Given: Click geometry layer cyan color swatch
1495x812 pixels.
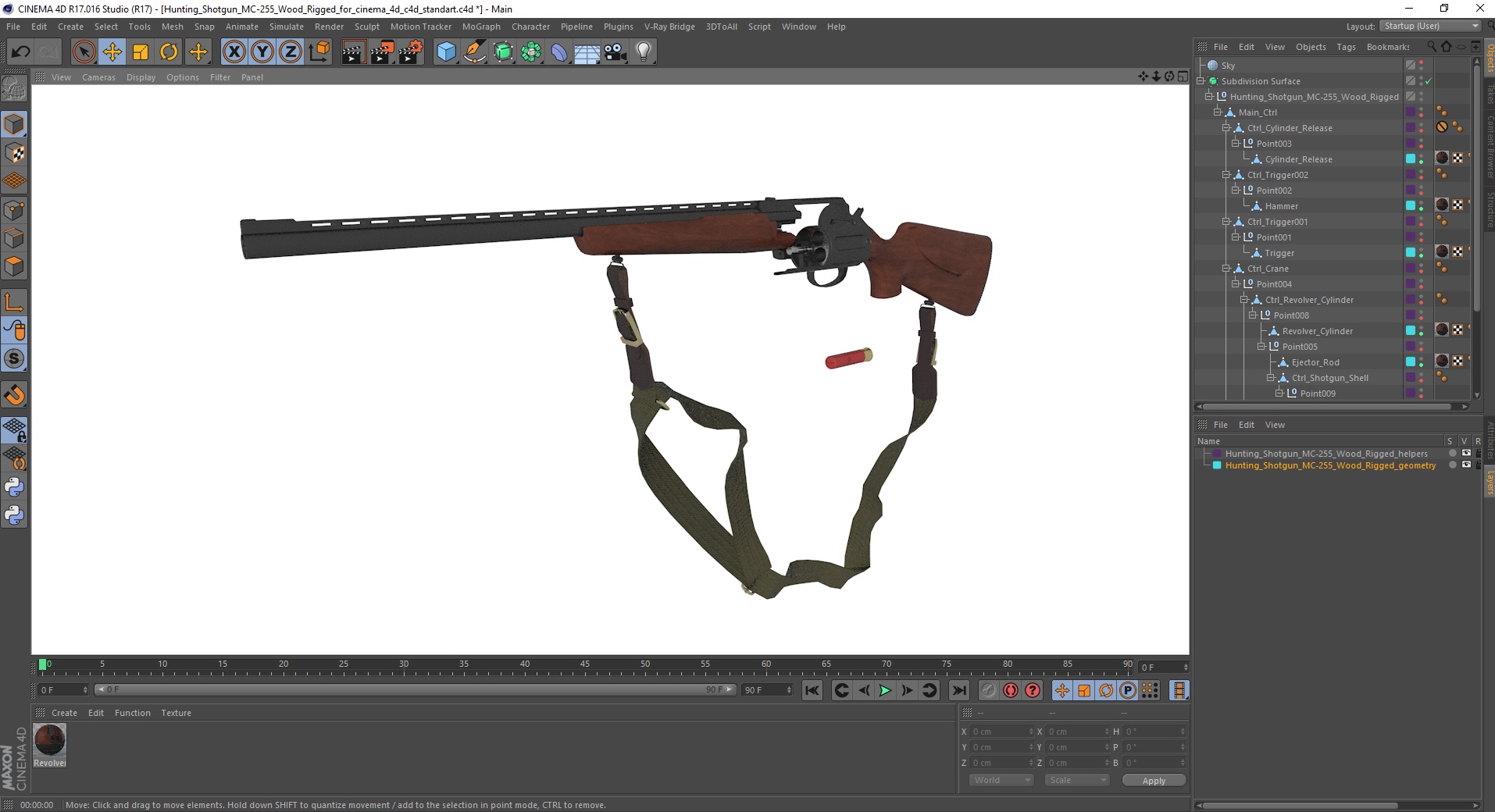Looking at the screenshot, I should tap(1216, 465).
